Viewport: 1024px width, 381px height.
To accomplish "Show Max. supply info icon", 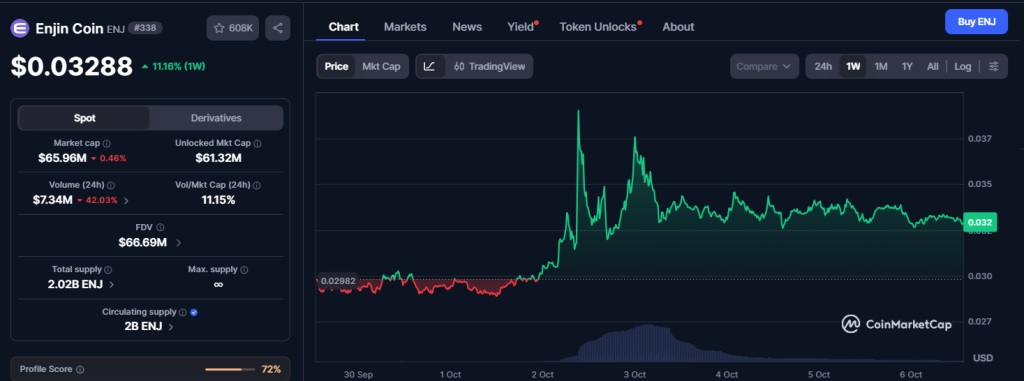I will coord(244,269).
